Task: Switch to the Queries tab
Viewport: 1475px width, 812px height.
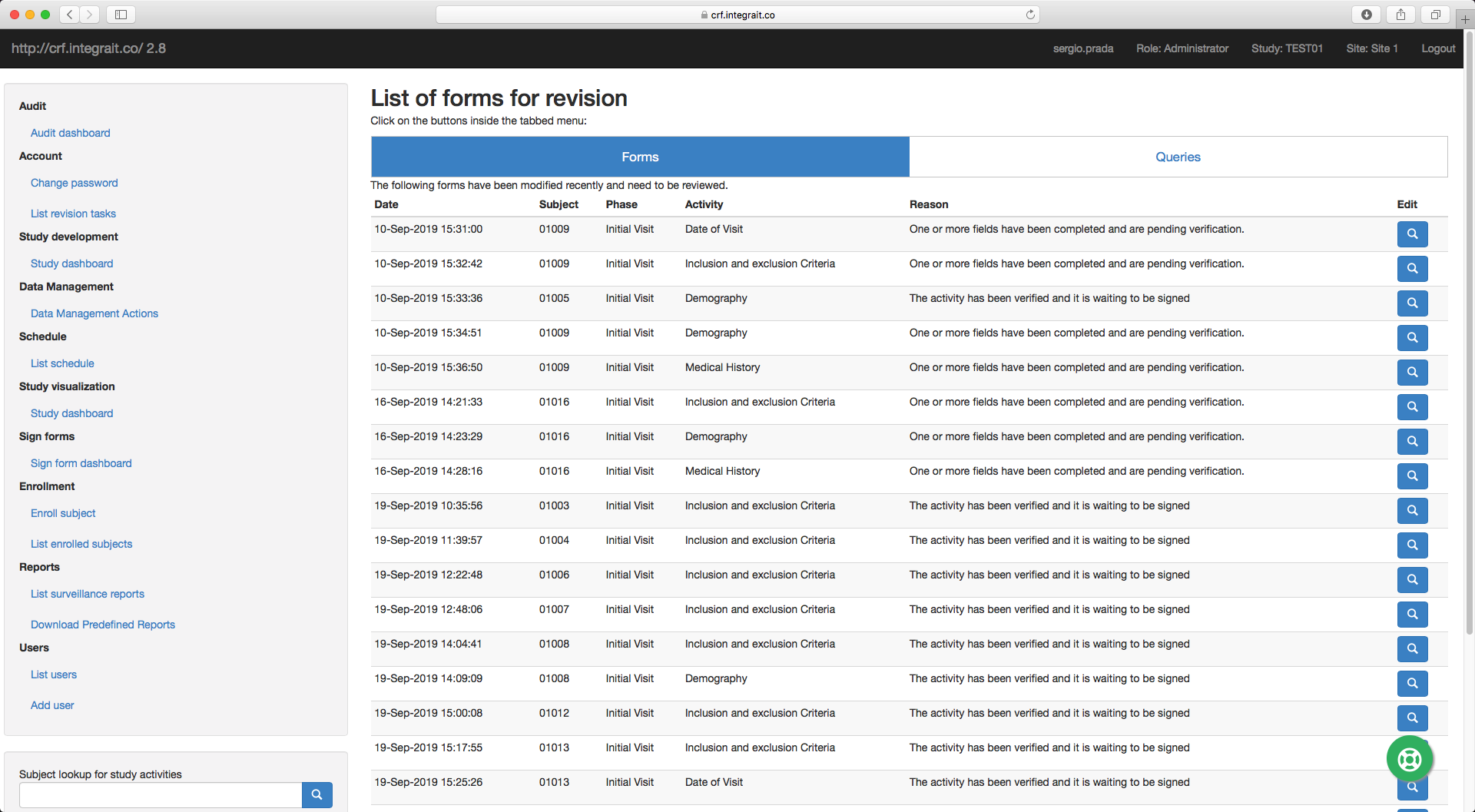Action: coord(1178,157)
